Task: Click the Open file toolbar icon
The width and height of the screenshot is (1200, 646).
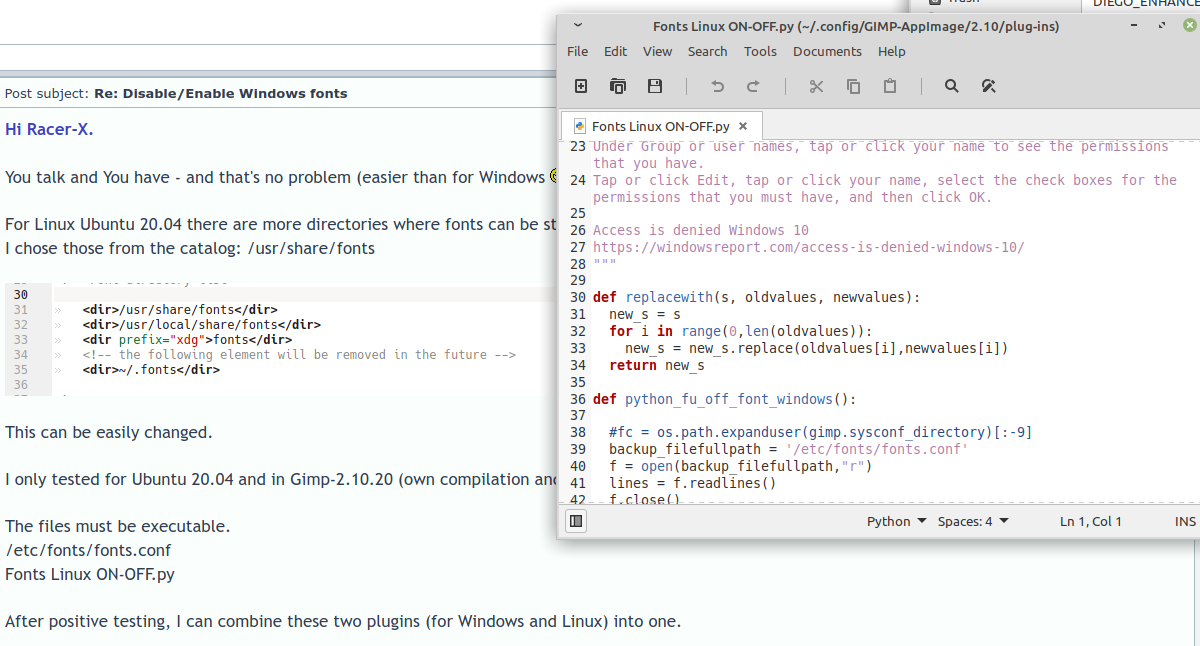Action: (x=618, y=87)
